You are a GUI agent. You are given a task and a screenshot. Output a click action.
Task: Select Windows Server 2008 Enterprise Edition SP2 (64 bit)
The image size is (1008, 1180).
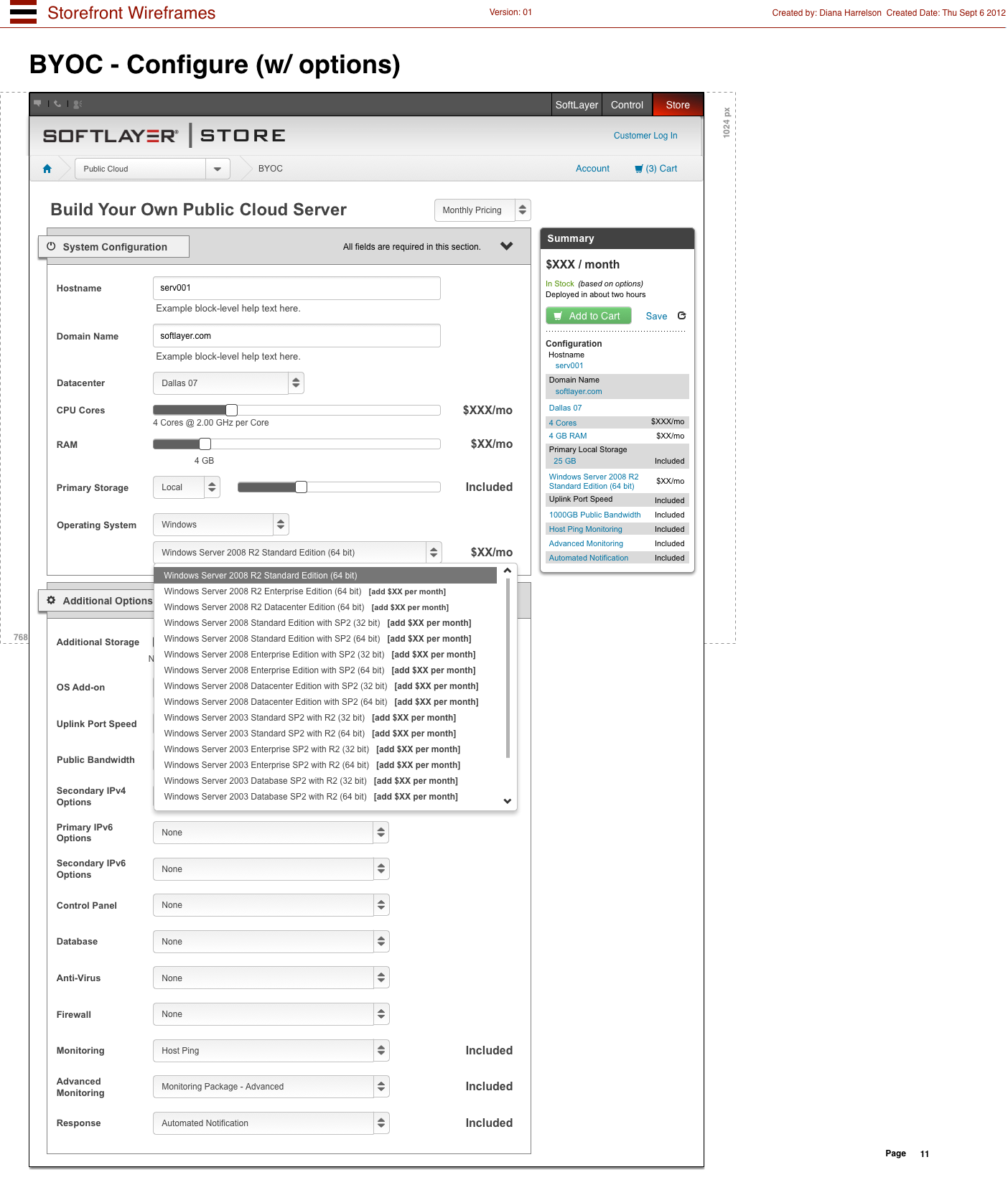tap(325, 670)
